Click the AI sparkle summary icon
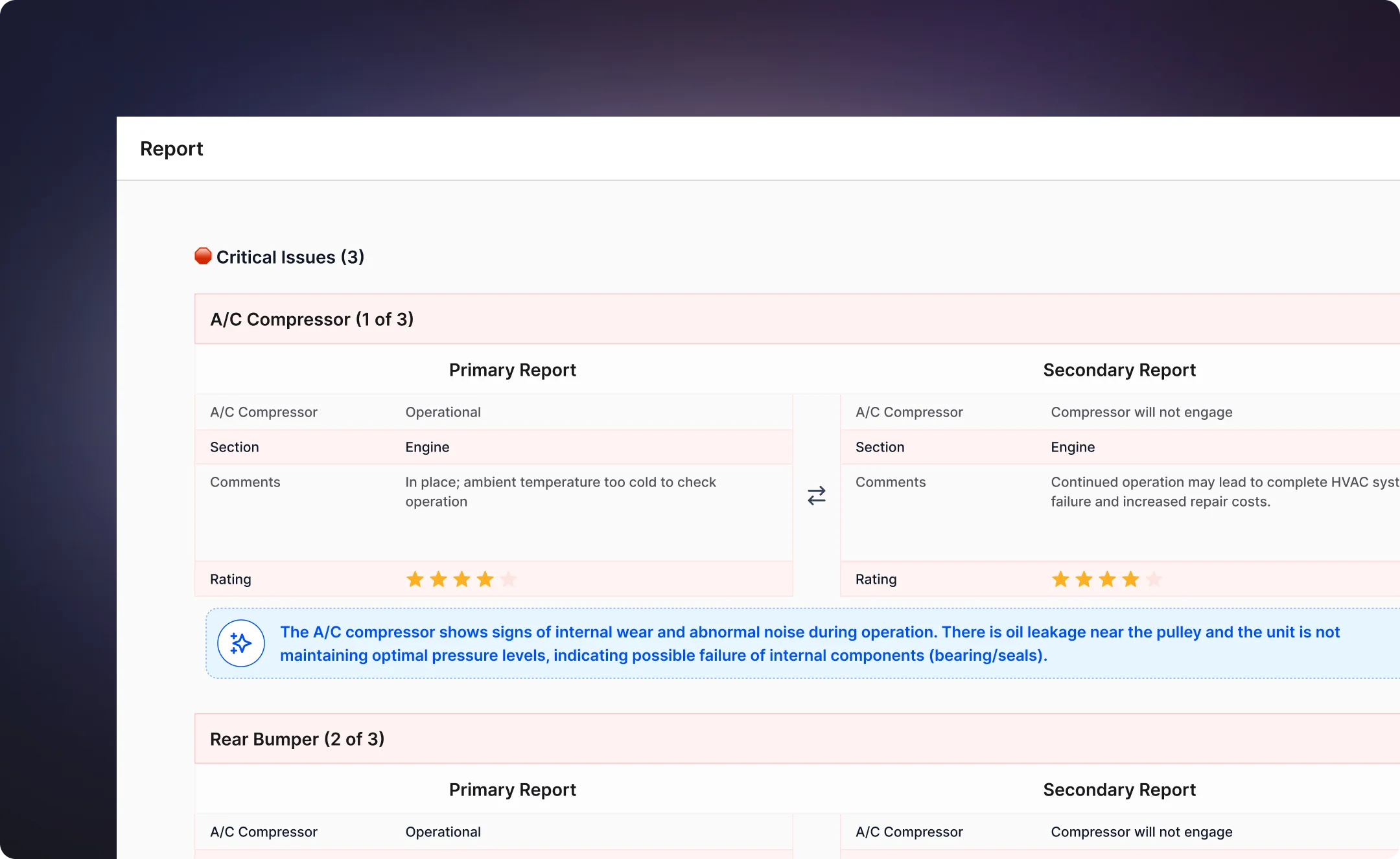 coord(241,643)
